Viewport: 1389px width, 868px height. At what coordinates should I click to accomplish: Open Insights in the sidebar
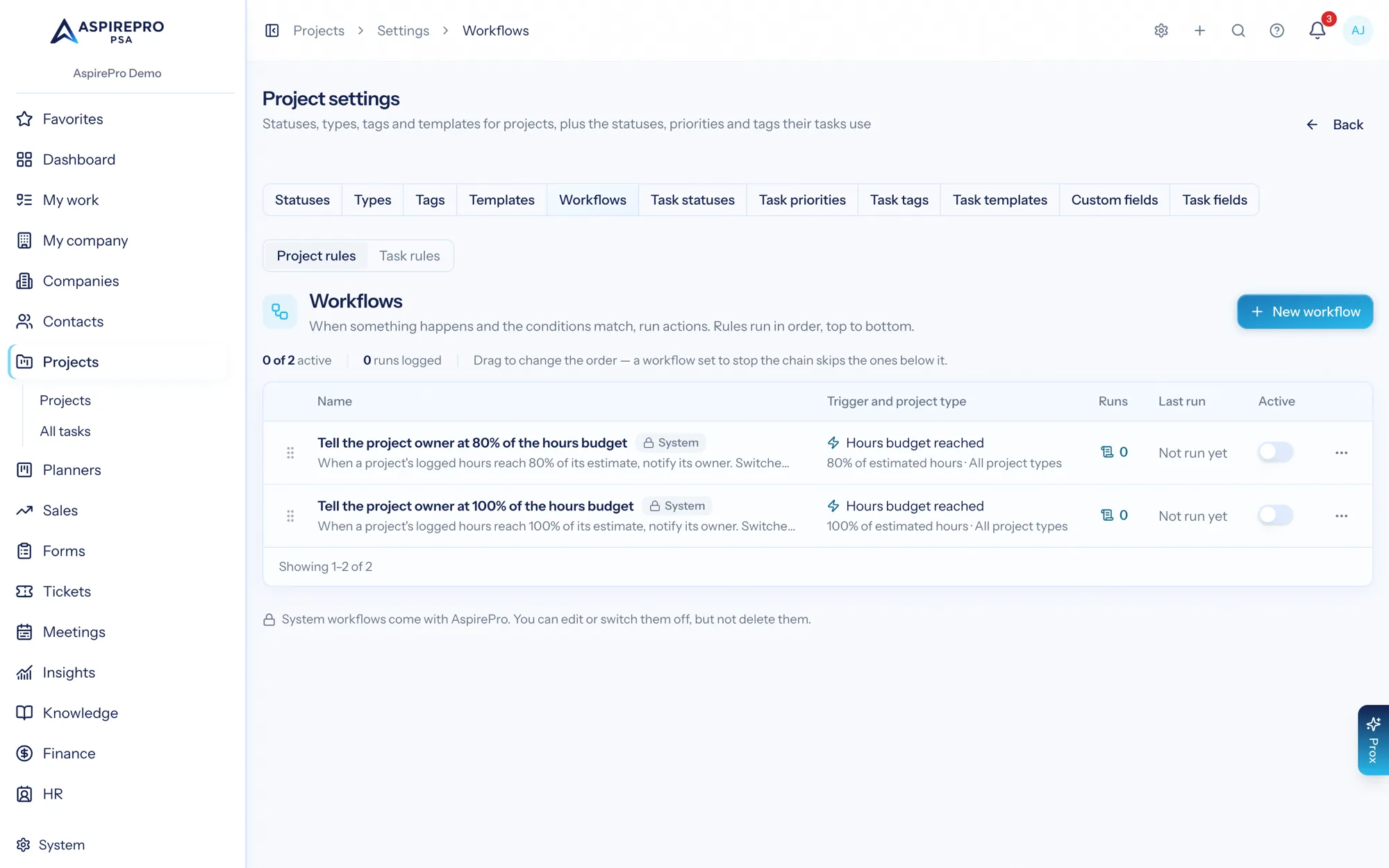pyautogui.click(x=118, y=673)
